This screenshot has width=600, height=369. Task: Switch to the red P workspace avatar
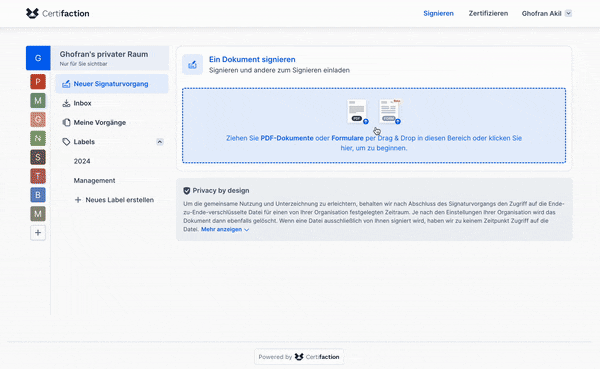tap(38, 82)
